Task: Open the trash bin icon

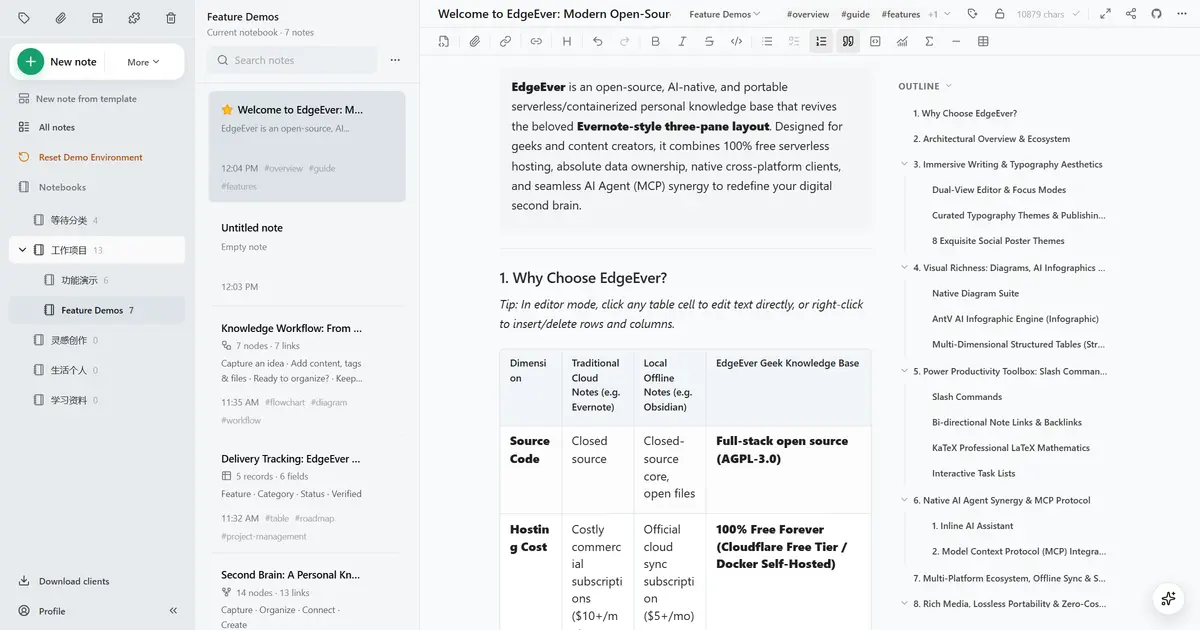Action: coord(171,18)
